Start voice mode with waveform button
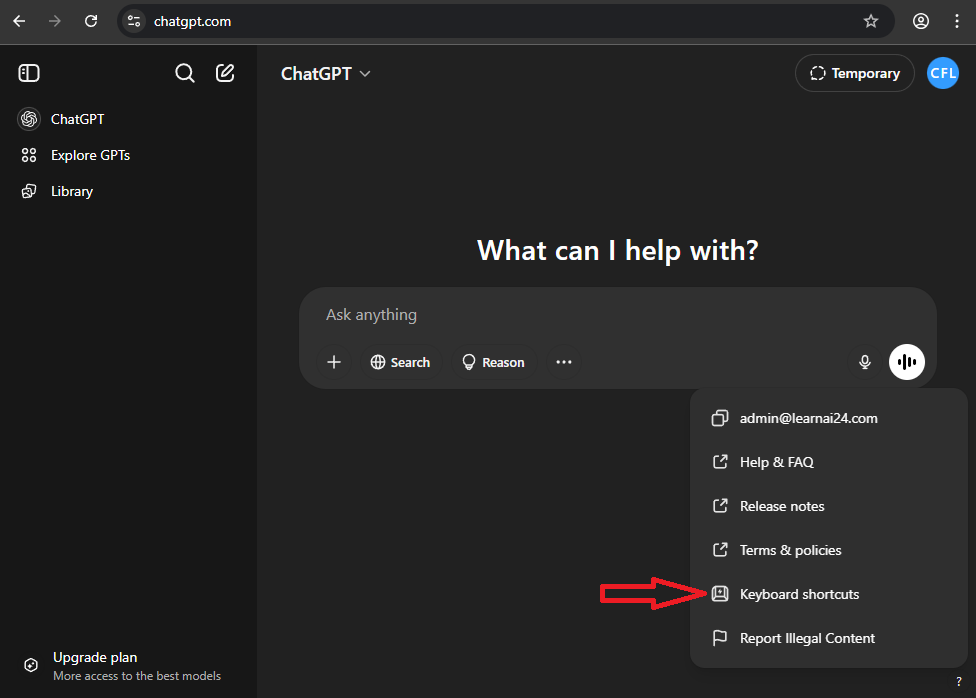The height and width of the screenshot is (698, 976). (906, 362)
